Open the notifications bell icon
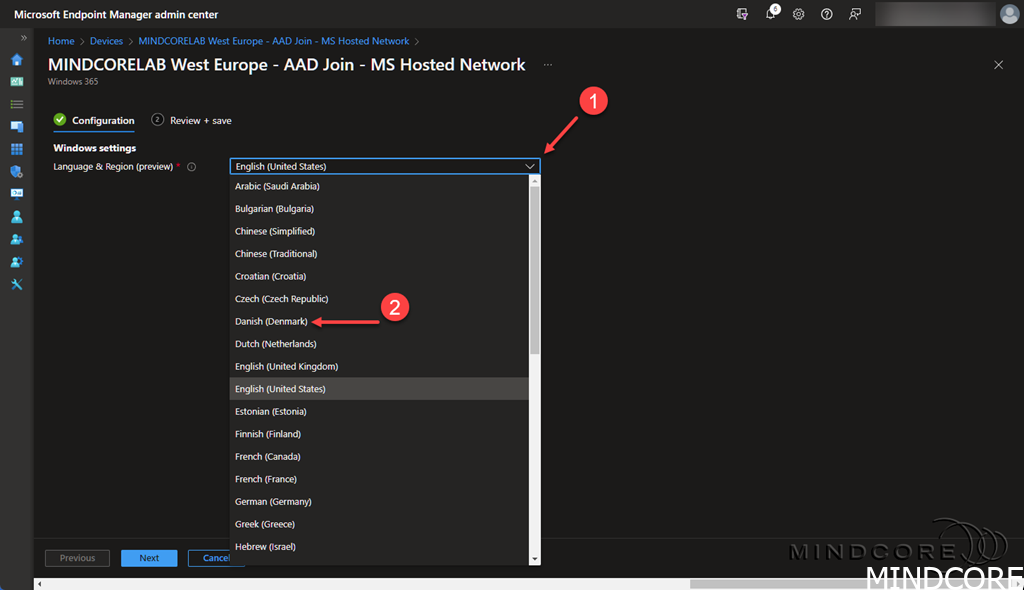 tap(771, 14)
